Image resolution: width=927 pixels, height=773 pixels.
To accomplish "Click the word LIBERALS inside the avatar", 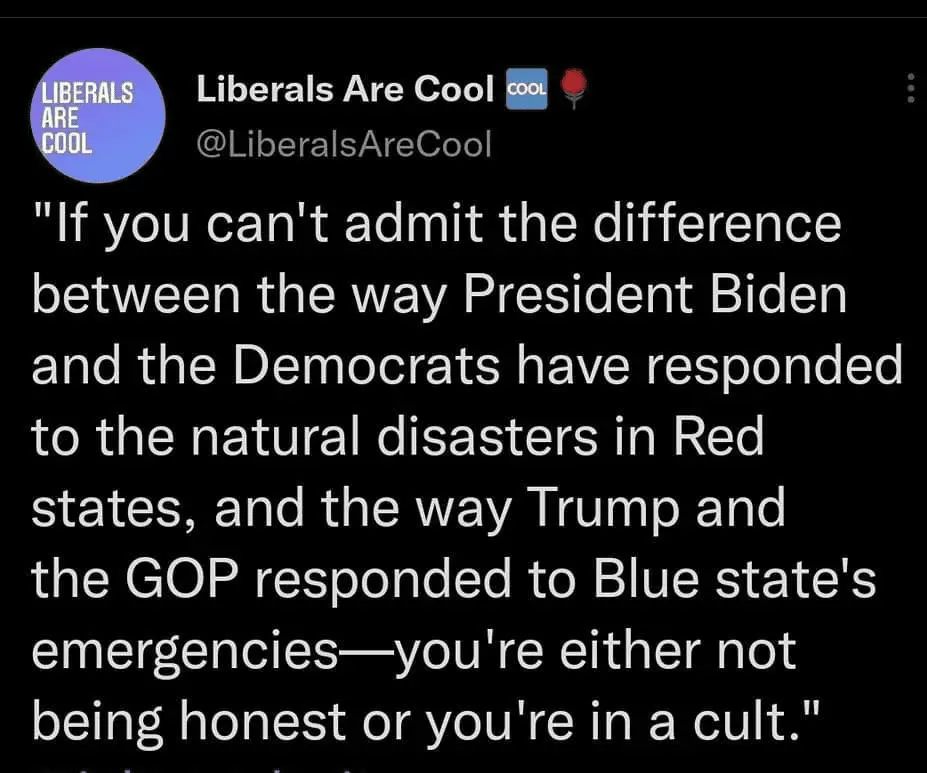I will point(87,93).
